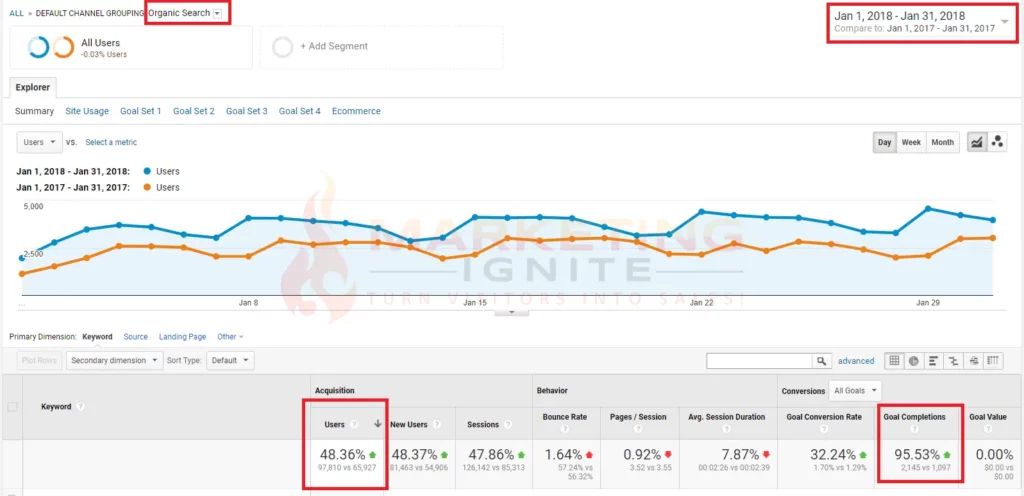
Task: Click the magnifier search icon beside table filter
Action: pos(821,360)
